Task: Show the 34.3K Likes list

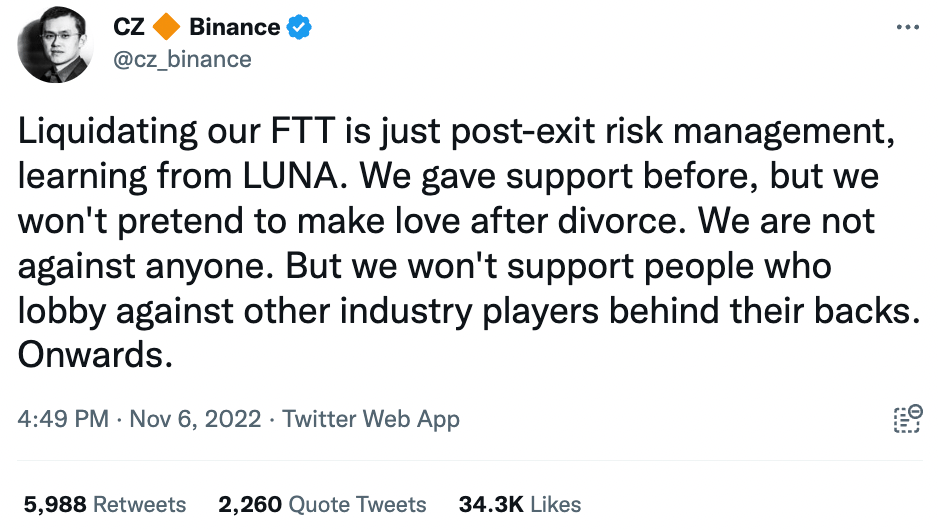Action: [x=519, y=504]
